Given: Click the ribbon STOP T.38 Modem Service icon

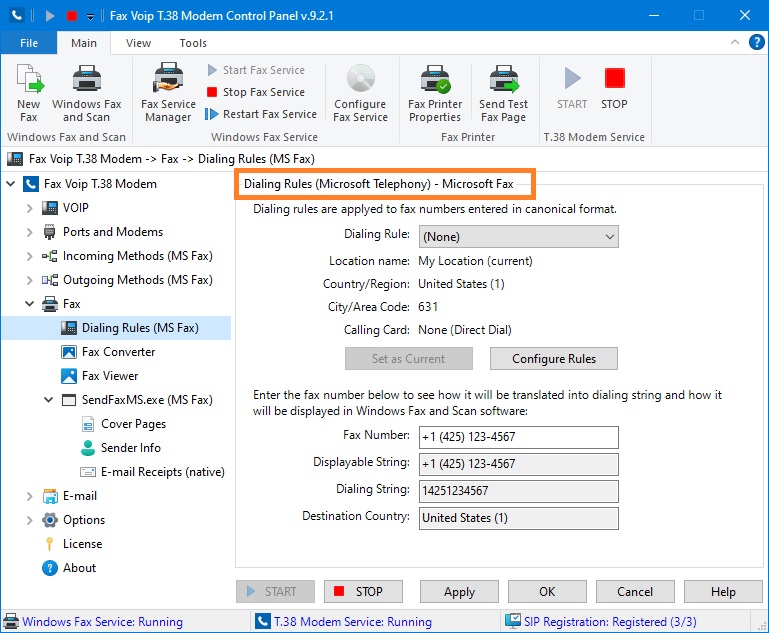Looking at the screenshot, I should [614, 88].
